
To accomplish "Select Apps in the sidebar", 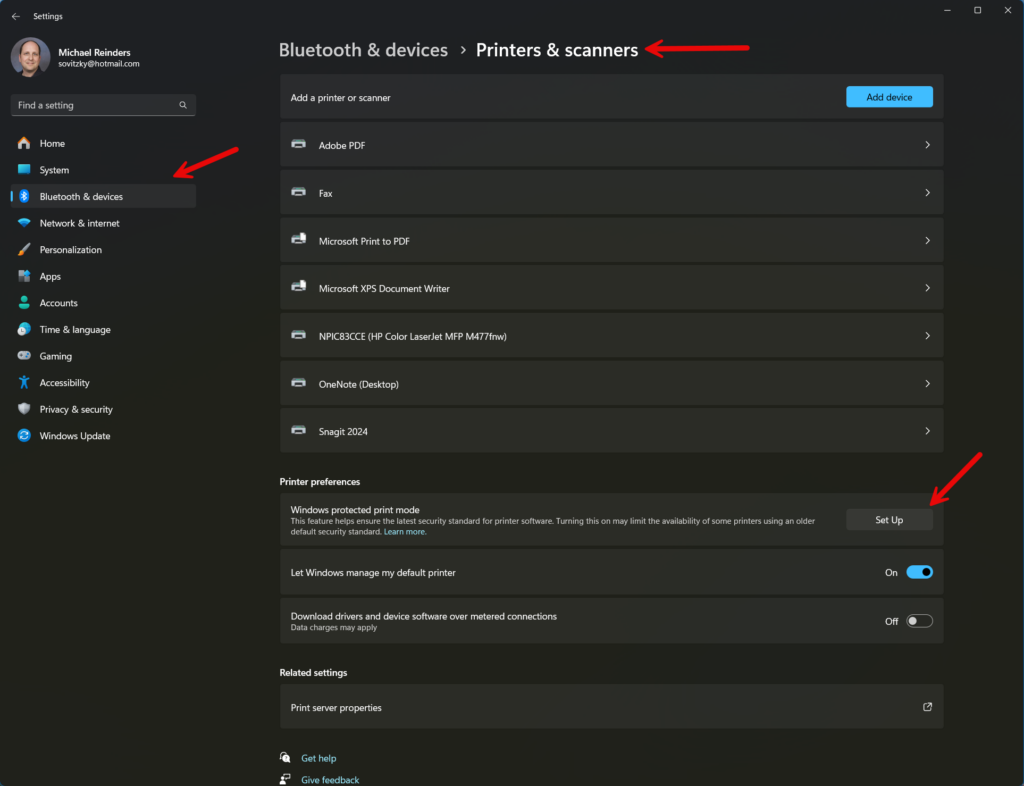I will click(103, 276).
